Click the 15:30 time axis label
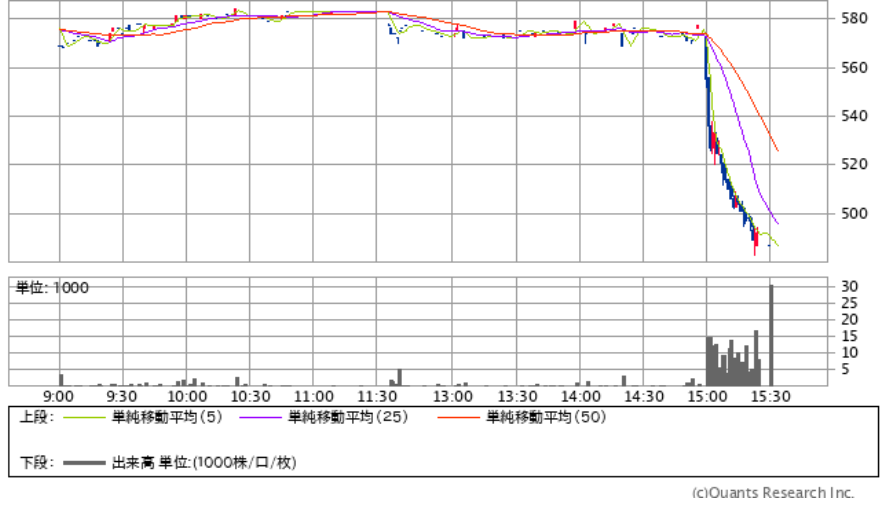Viewport: 887px width, 512px height. [770, 396]
